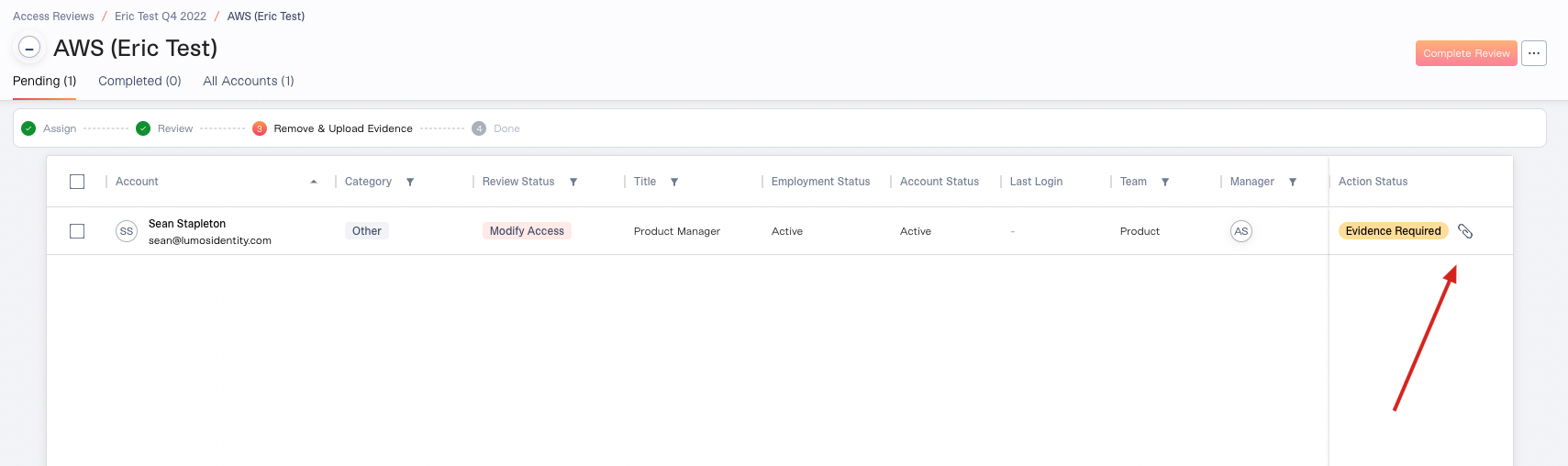1568x466 pixels.
Task: Click the Product team cell
Action: (1140, 231)
